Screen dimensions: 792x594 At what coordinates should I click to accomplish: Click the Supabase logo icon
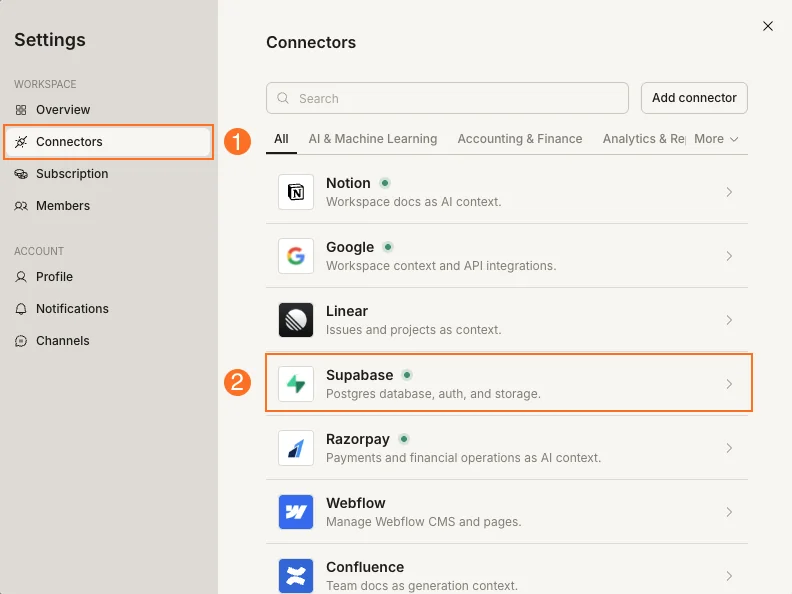(296, 384)
